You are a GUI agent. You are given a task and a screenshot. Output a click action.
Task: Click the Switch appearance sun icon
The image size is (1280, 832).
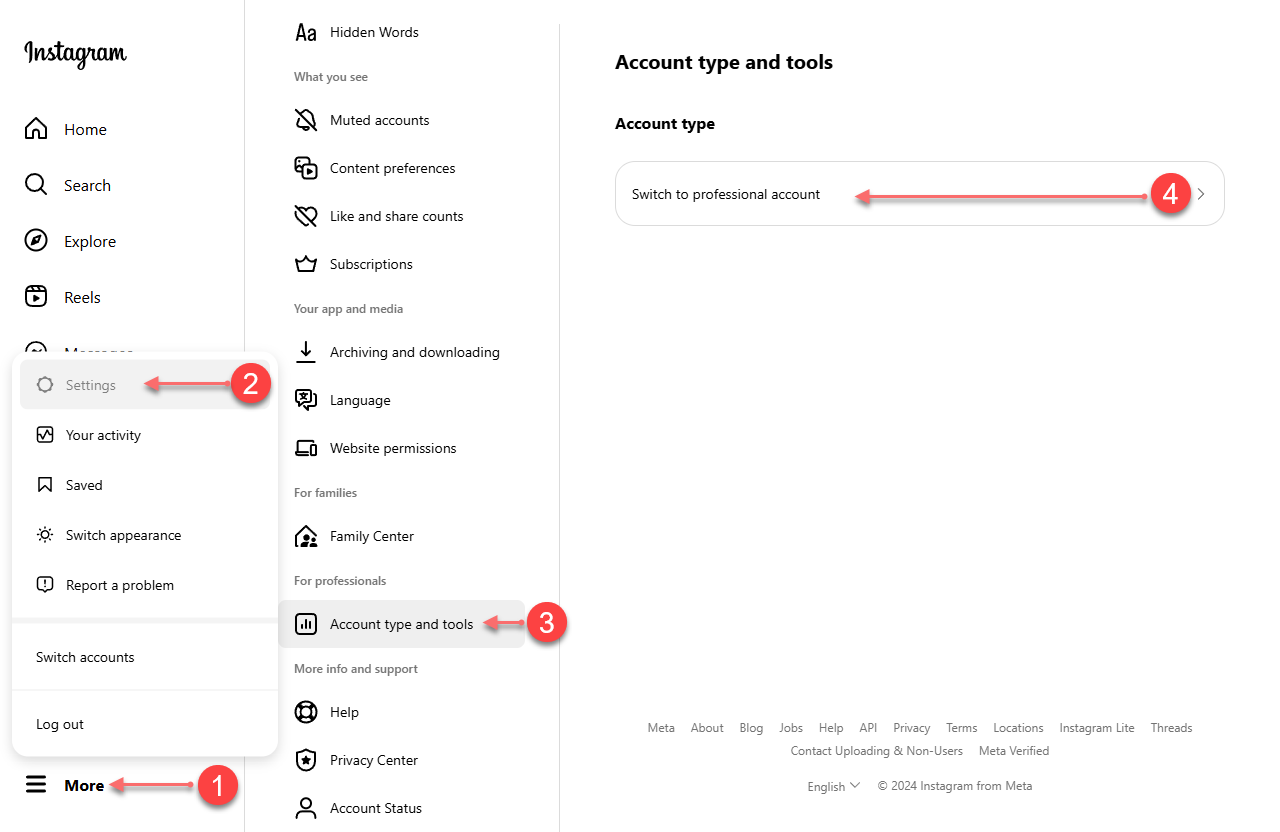pyautogui.click(x=45, y=535)
